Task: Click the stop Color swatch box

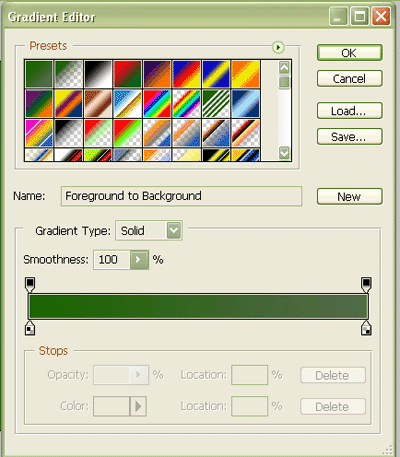Action: pos(111,406)
